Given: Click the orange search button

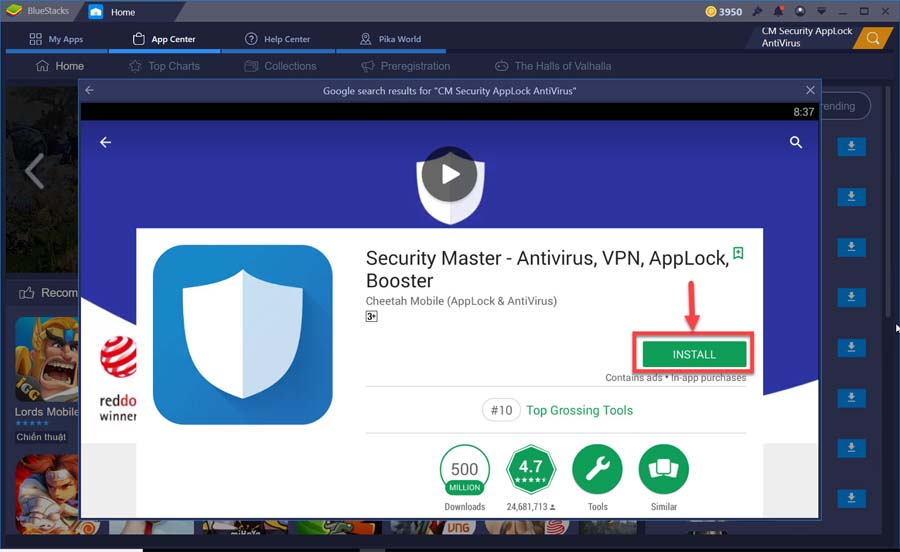Looking at the screenshot, I should tap(873, 38).
